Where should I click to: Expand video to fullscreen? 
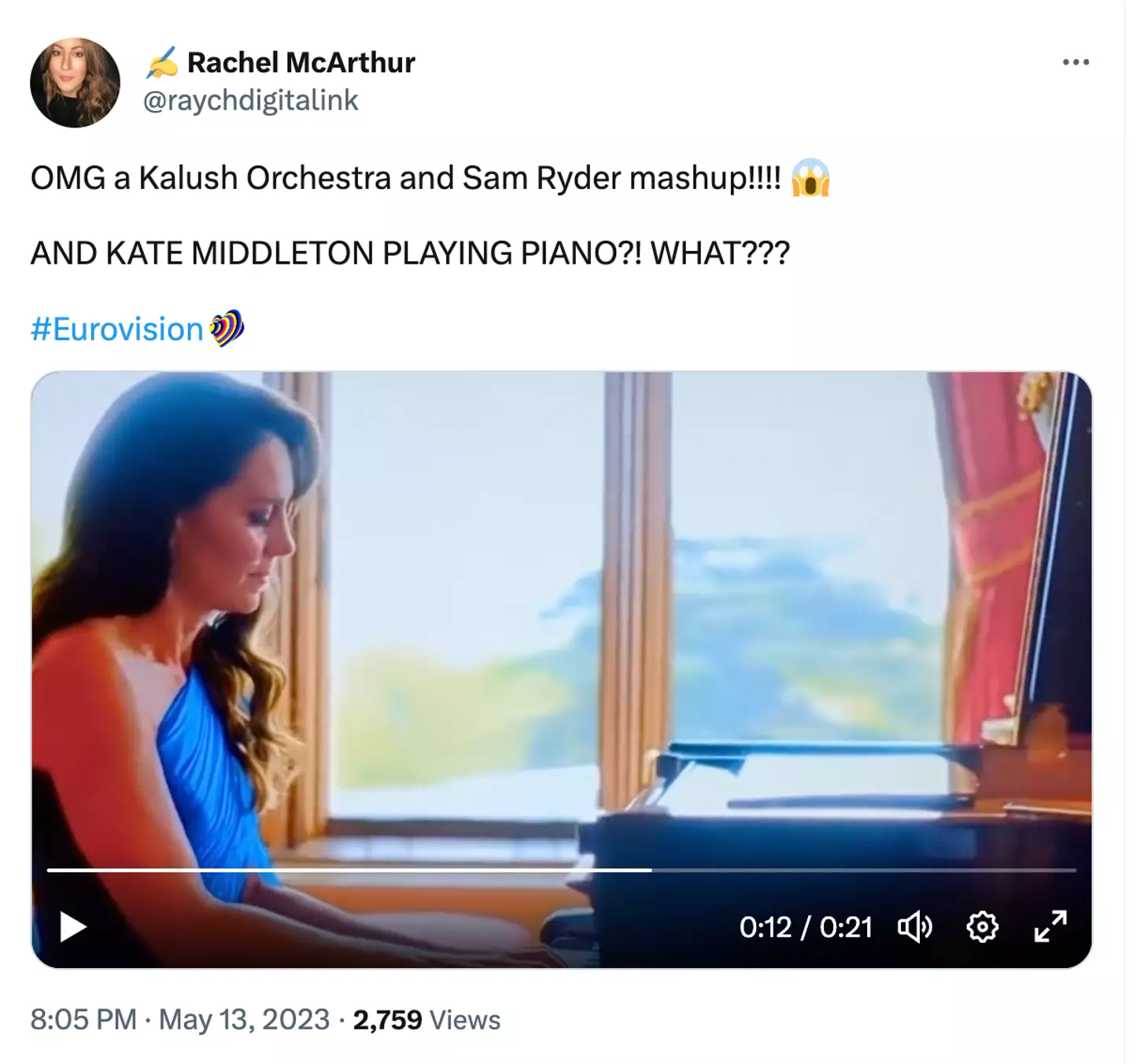1050,926
